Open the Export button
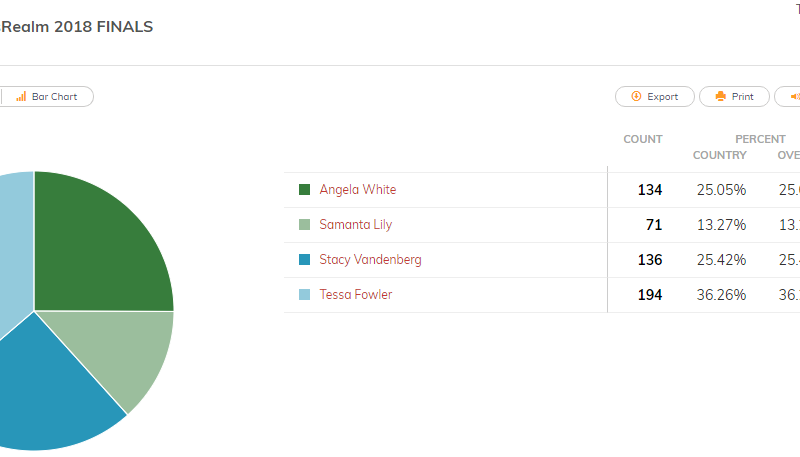This screenshot has width=800, height=457. tap(655, 96)
